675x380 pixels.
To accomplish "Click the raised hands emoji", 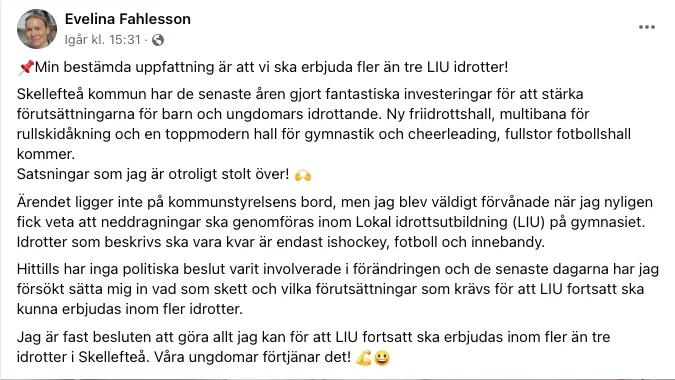I will click(303, 175).
